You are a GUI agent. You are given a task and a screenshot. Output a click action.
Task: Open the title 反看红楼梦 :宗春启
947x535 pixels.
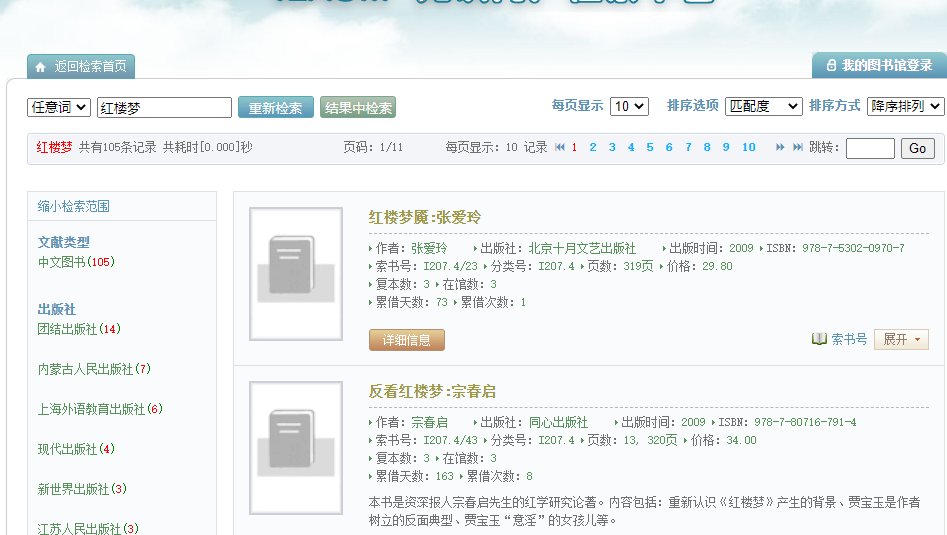pyautogui.click(x=432, y=391)
